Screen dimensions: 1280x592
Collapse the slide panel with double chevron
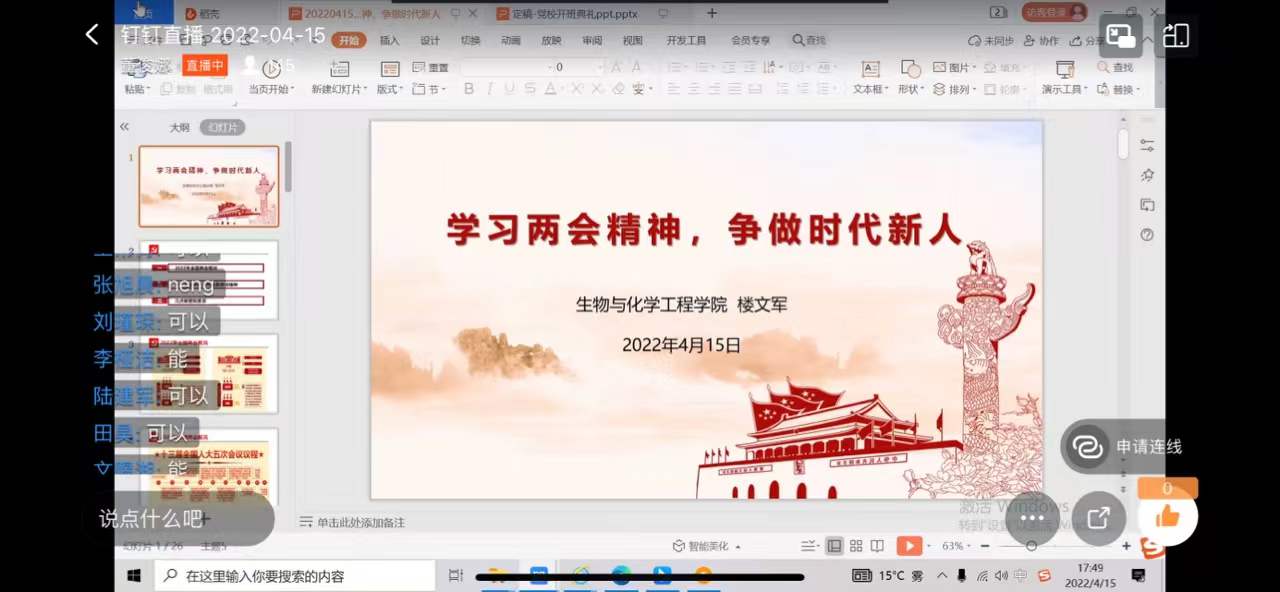click(125, 127)
